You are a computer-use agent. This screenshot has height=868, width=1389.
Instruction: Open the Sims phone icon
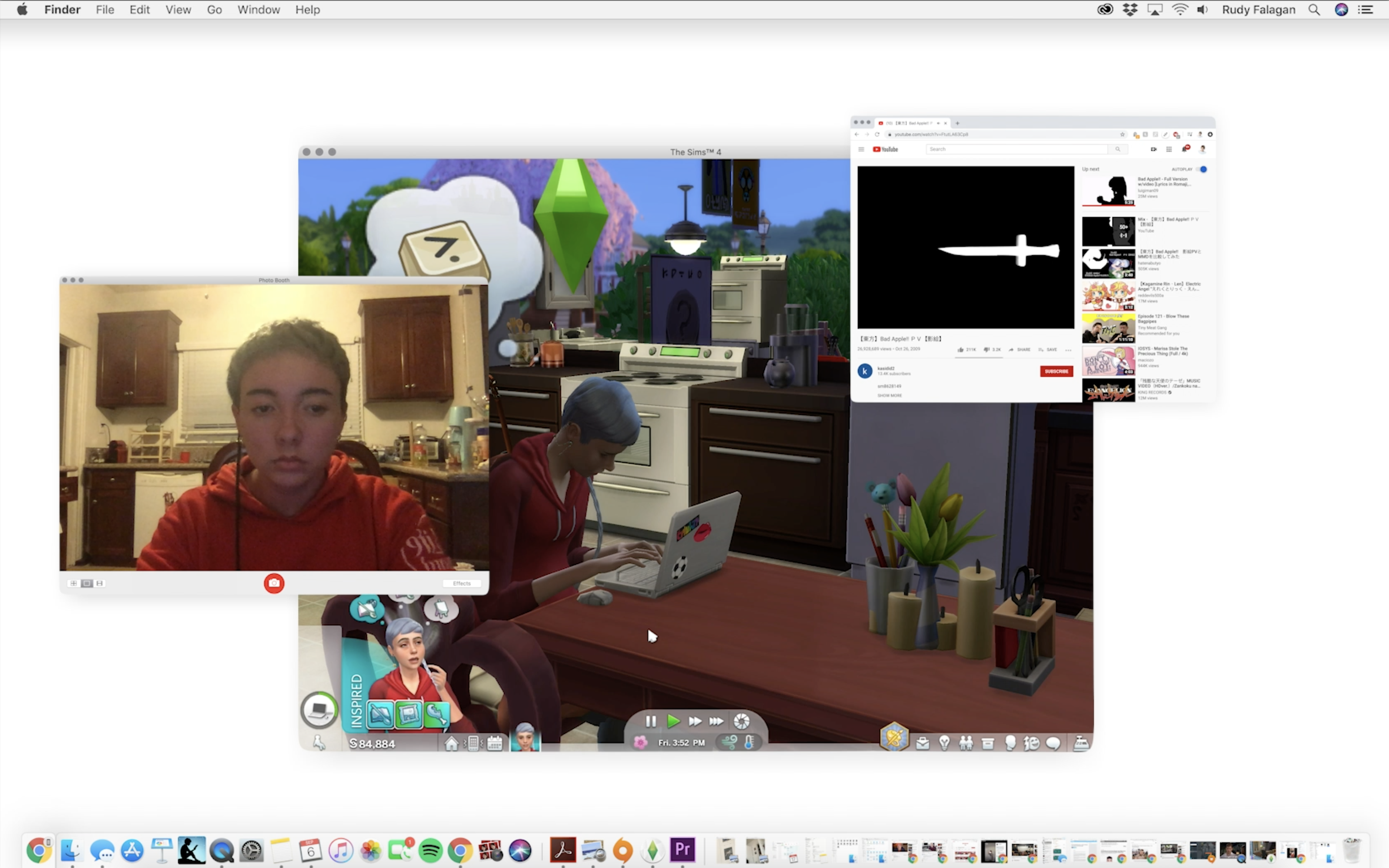click(x=473, y=743)
